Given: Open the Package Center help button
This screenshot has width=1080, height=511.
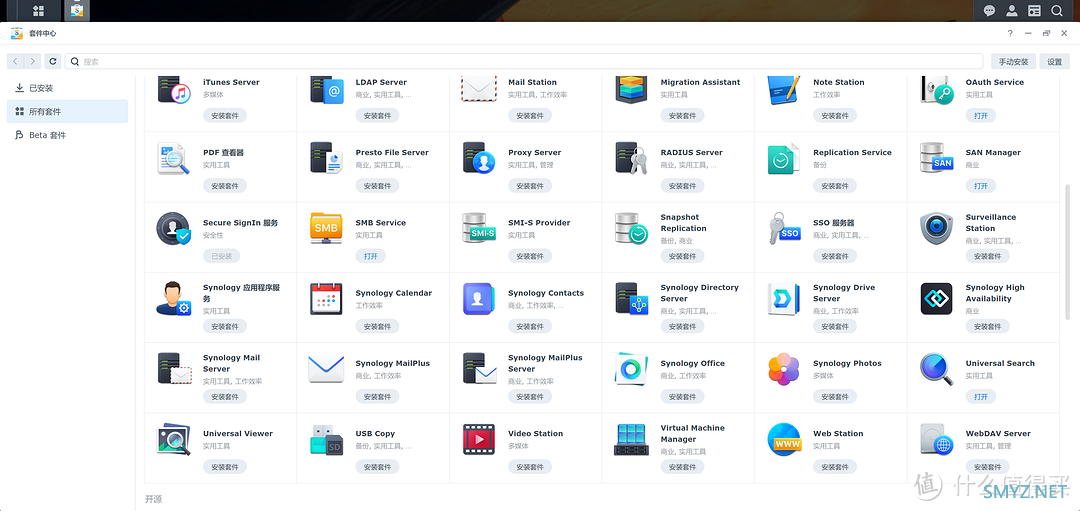Looking at the screenshot, I should pyautogui.click(x=1010, y=33).
